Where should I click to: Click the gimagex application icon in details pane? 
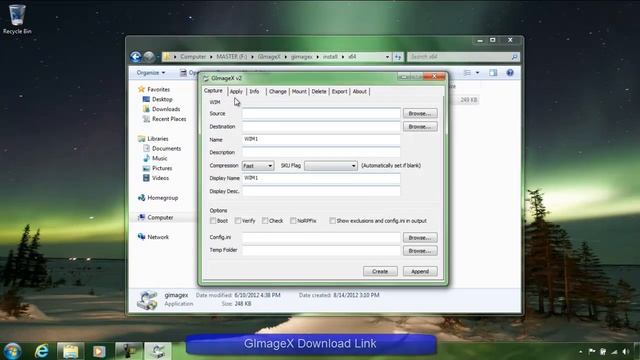[x=147, y=300]
